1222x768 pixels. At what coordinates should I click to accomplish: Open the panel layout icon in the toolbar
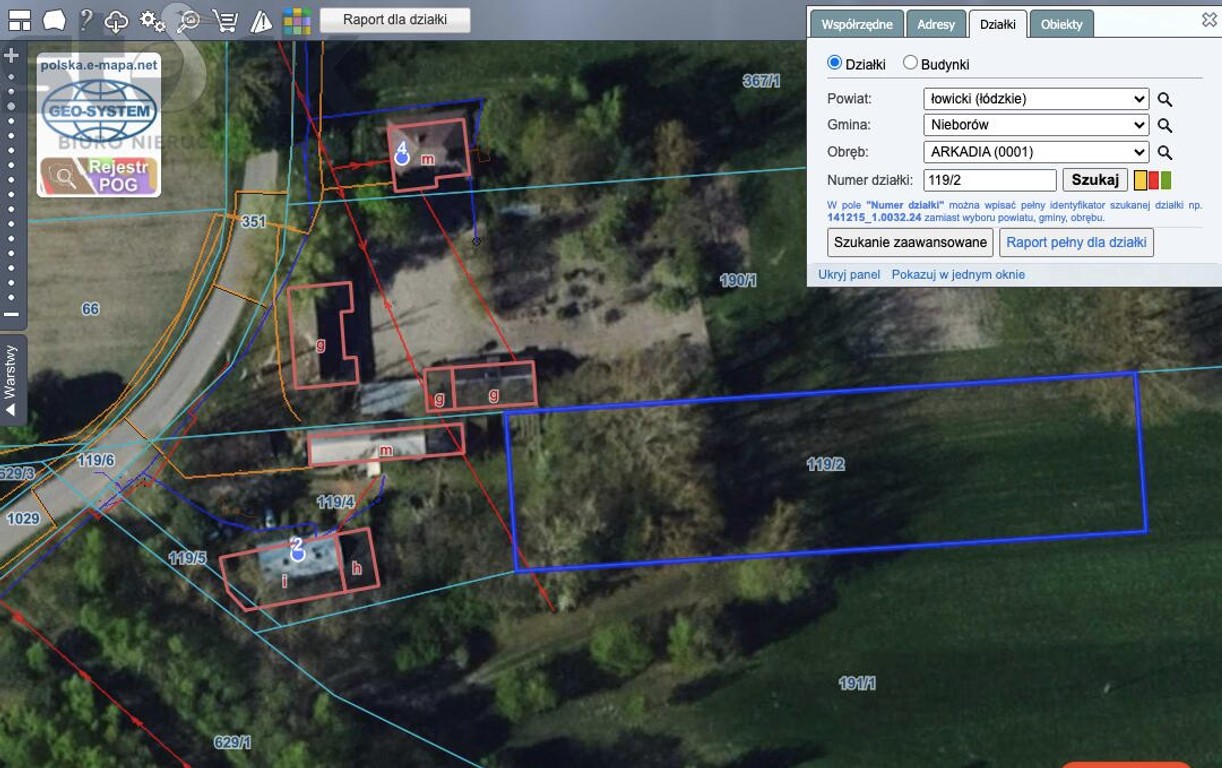point(19,20)
